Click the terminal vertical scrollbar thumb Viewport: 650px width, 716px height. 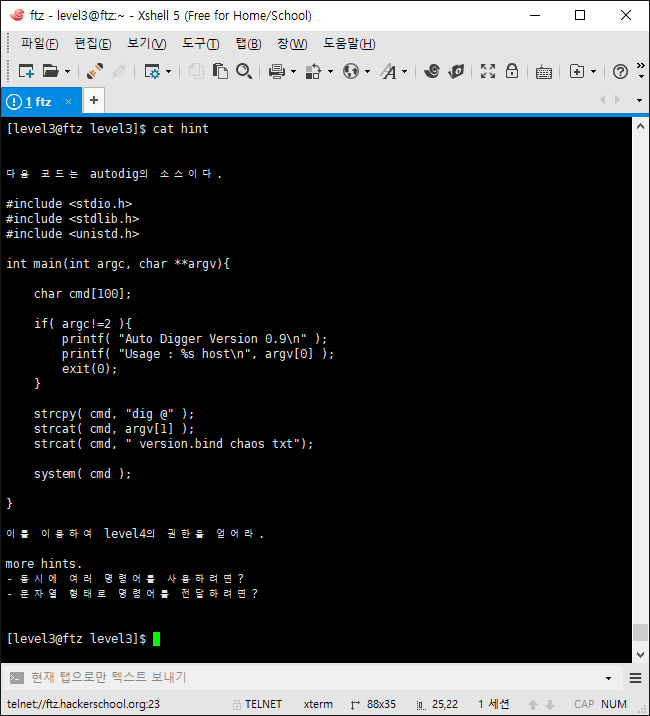[x=640, y=632]
